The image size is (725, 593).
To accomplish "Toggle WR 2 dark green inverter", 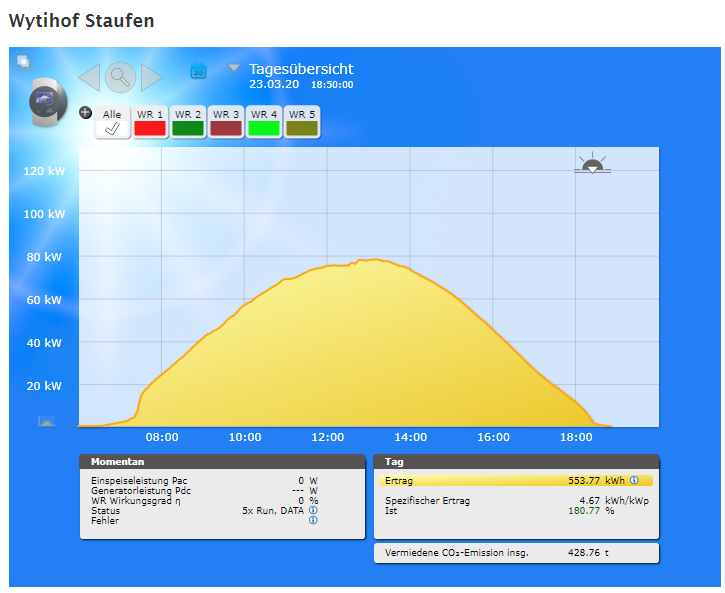I will point(188,122).
